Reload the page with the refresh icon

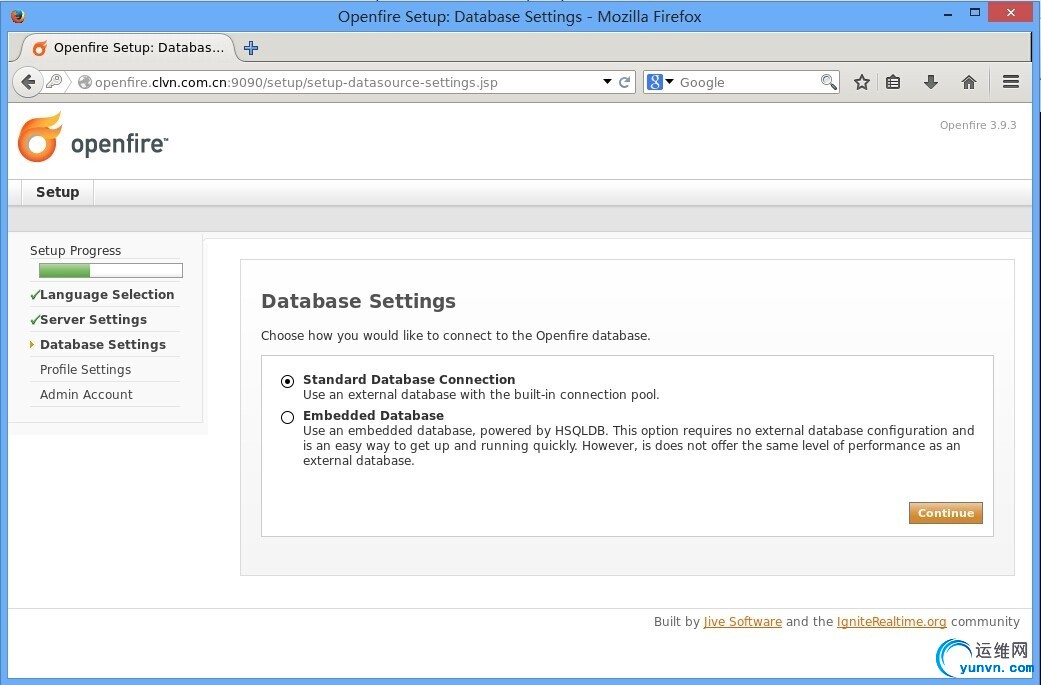point(624,82)
